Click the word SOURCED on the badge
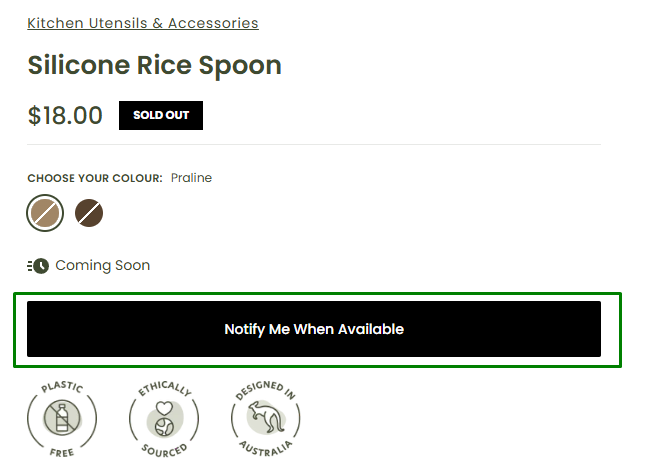Image resolution: width=646 pixels, height=465 pixels. pyautogui.click(x=164, y=450)
